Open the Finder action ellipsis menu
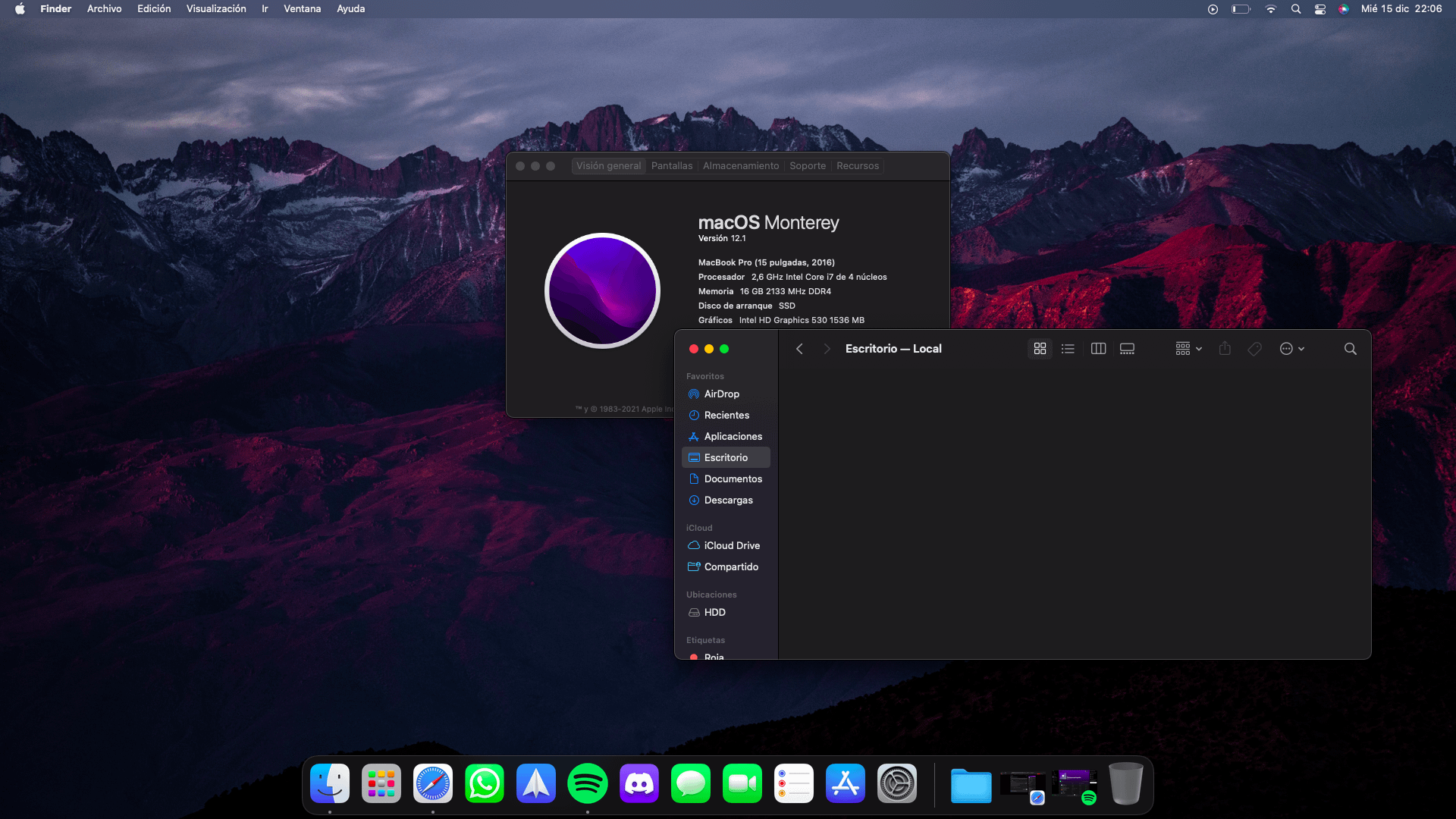Screen dimensions: 1456x819 click(1291, 349)
